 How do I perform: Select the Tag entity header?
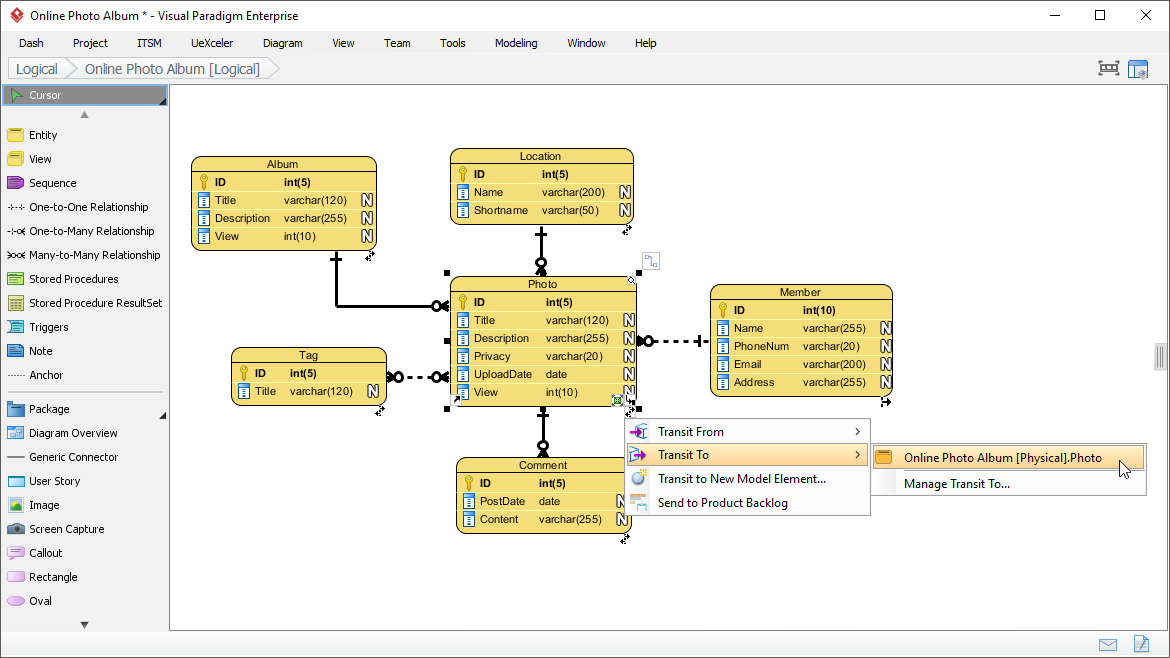(309, 355)
